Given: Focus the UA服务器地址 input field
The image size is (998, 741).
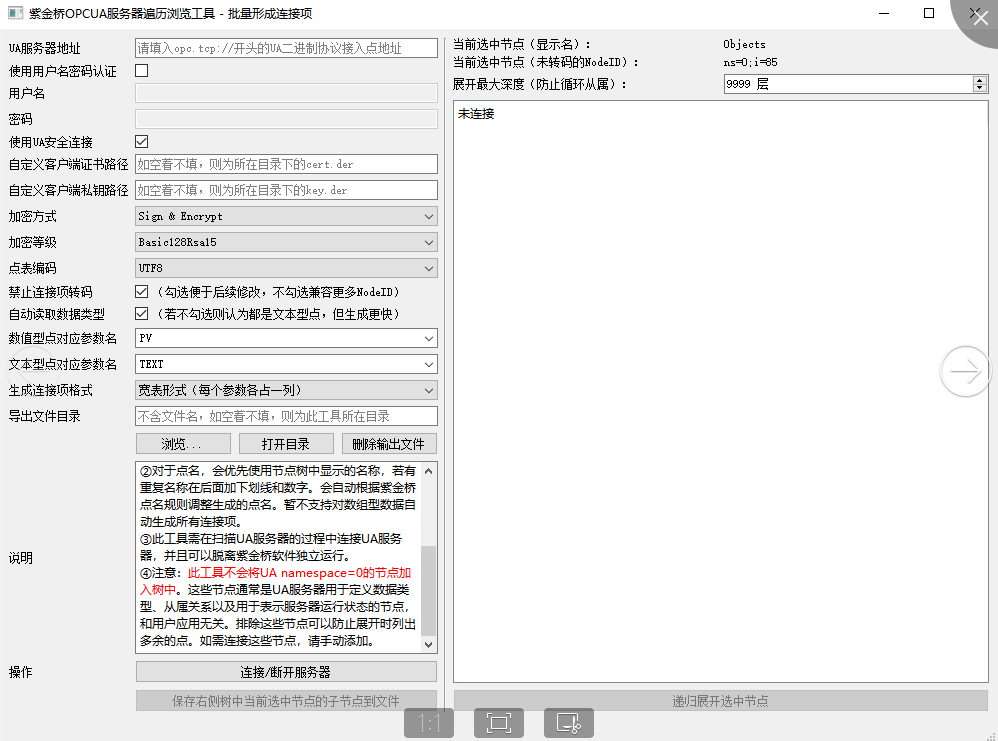Looking at the screenshot, I should 286,48.
